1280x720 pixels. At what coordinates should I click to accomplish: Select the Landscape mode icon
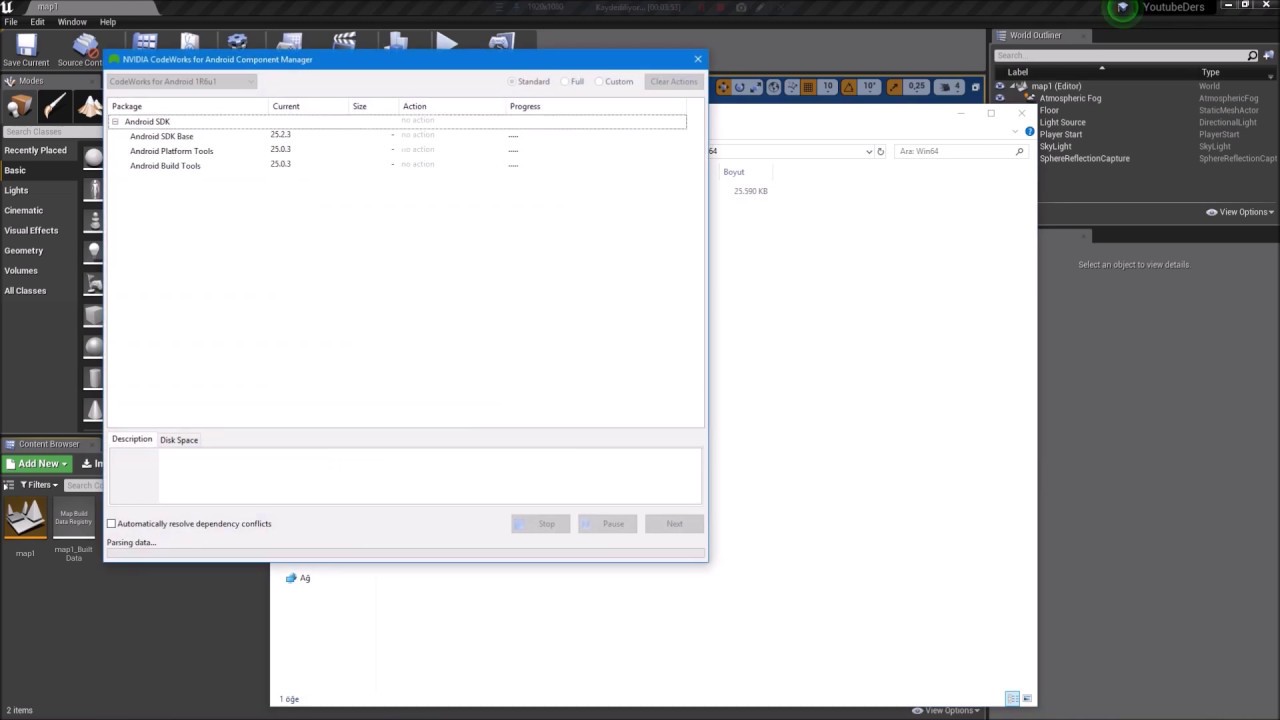[90, 107]
